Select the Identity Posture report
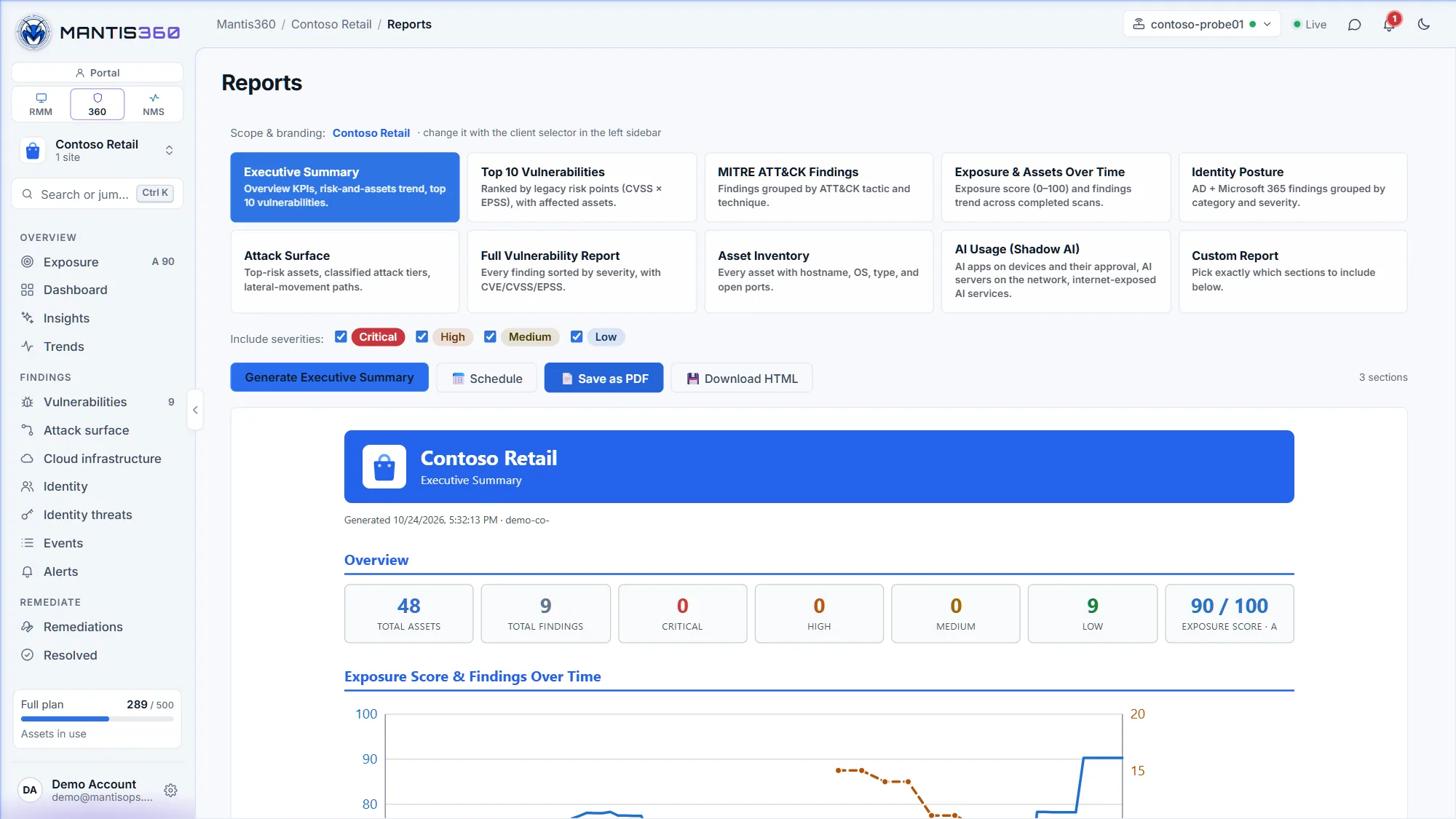 [x=1293, y=187]
